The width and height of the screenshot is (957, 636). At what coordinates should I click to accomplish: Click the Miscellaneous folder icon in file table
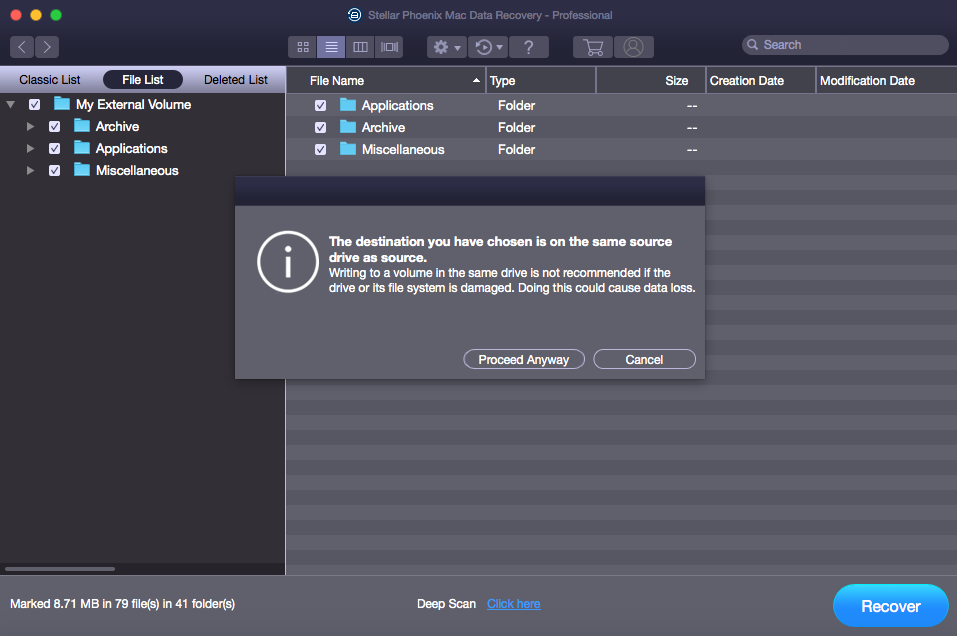click(x=348, y=148)
